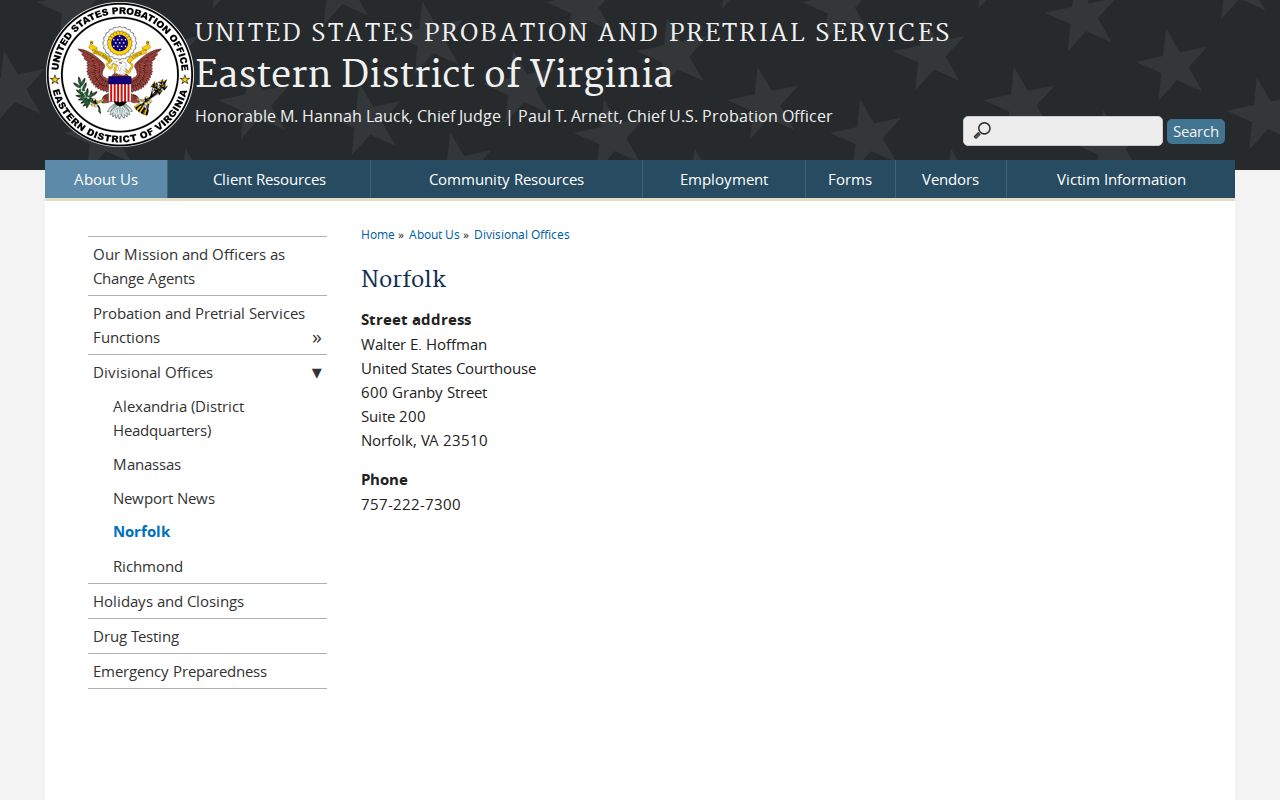Open Probation and Pretrial Services Functions page
This screenshot has width=1280, height=800.
[x=199, y=326]
